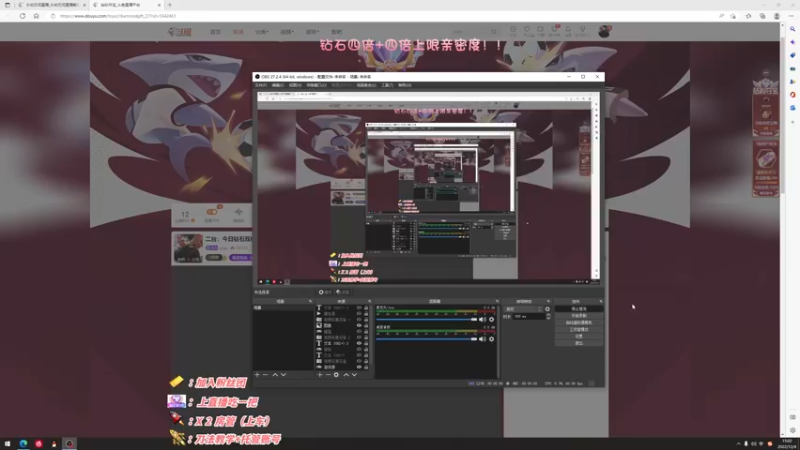The height and width of the screenshot is (450, 800).
Task: Open the desktop audio channel gear settings
Action: (491, 339)
